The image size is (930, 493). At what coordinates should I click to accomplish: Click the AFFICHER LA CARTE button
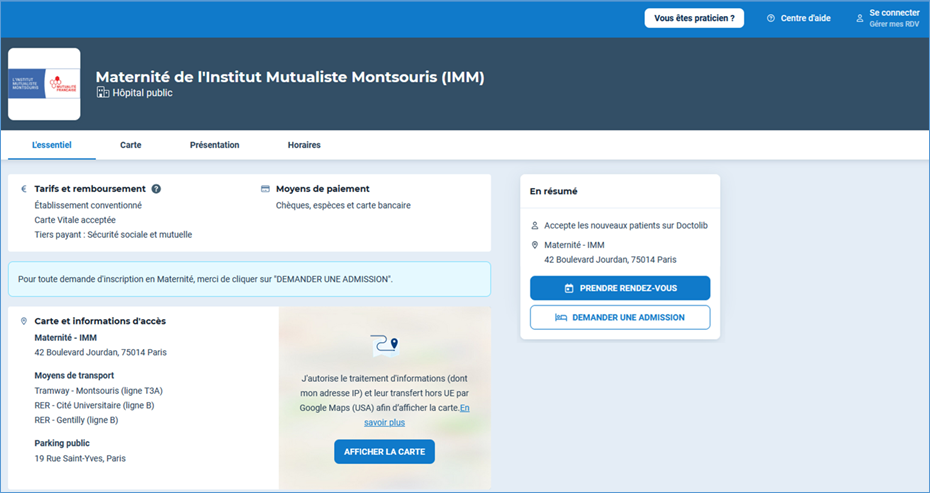[x=384, y=452]
